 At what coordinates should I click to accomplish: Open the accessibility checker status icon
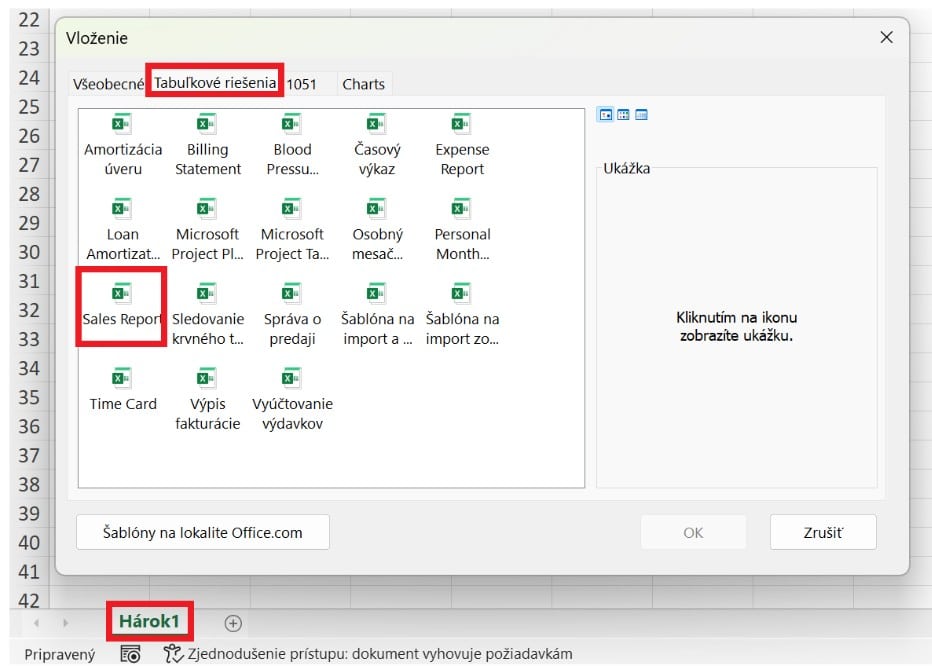(x=173, y=654)
